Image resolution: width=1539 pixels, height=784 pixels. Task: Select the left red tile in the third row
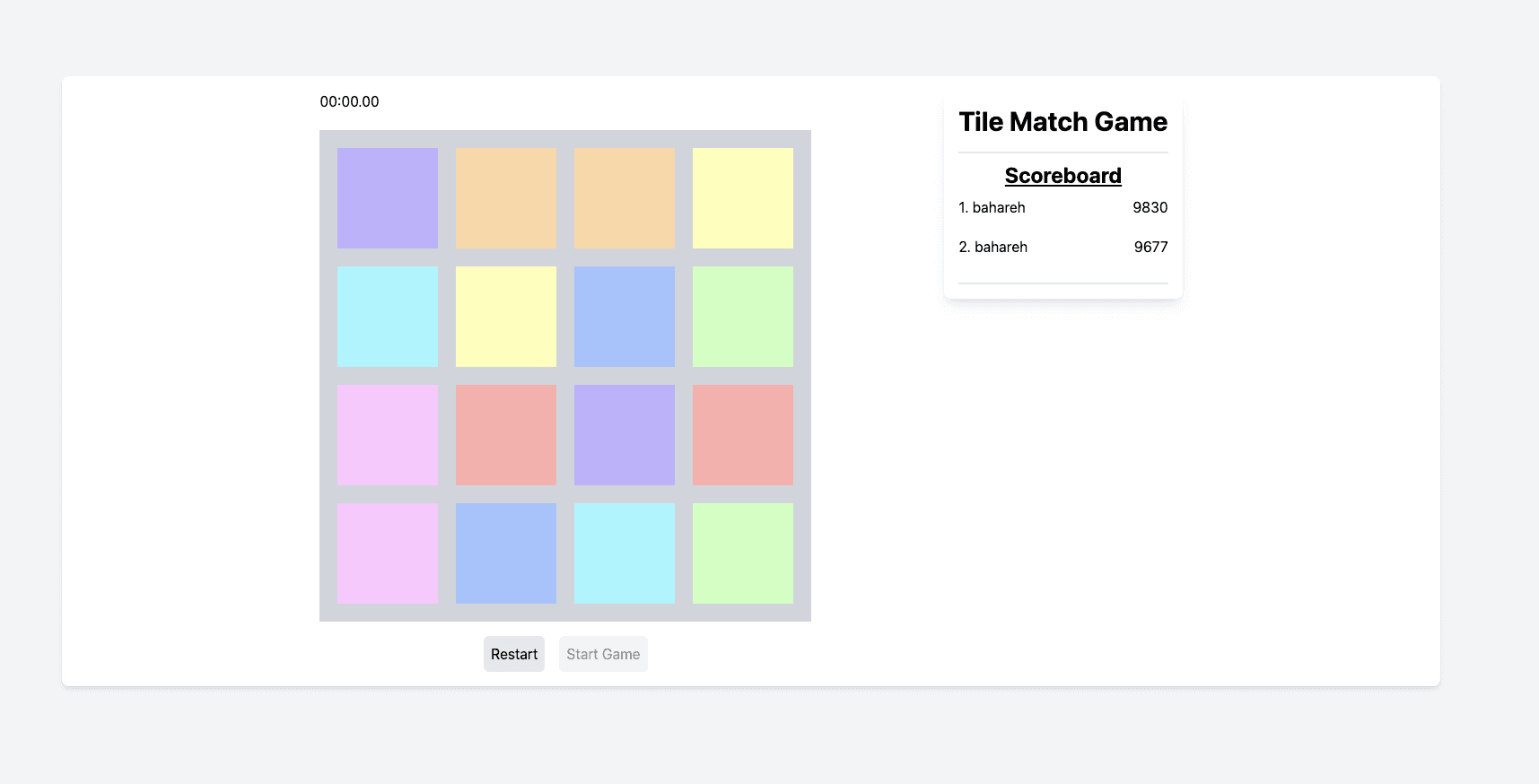[506, 435]
